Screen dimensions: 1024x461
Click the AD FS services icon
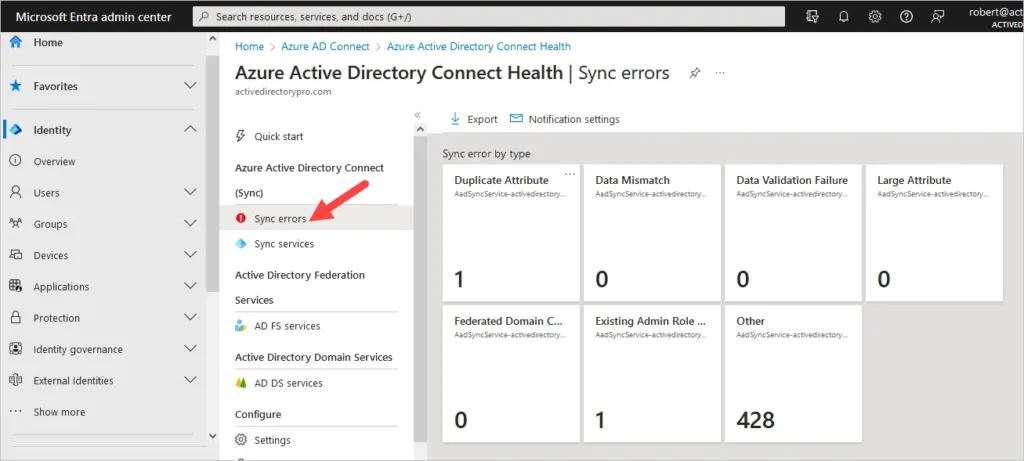point(241,326)
